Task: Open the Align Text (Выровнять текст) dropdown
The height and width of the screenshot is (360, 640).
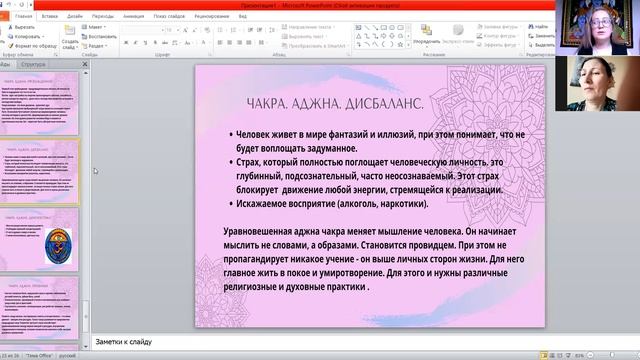Action: click(x=304, y=36)
